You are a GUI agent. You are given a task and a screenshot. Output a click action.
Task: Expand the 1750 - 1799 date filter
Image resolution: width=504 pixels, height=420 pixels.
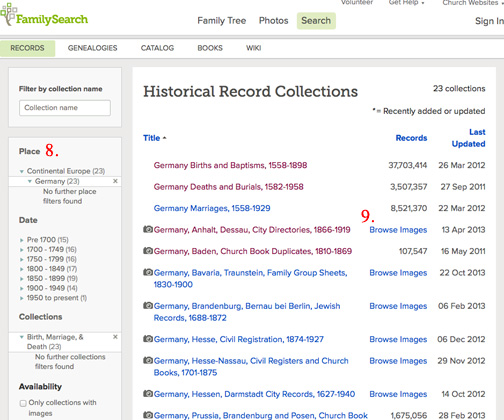22,259
